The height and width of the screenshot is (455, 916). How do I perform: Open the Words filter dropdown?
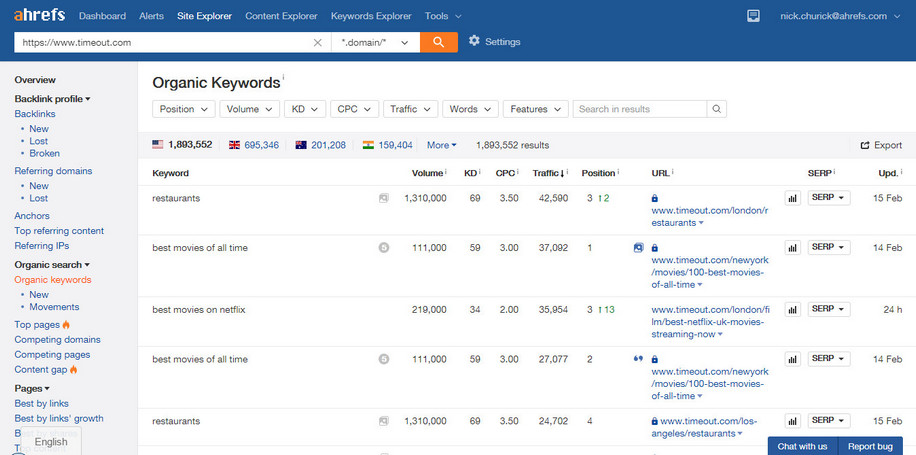coord(470,109)
